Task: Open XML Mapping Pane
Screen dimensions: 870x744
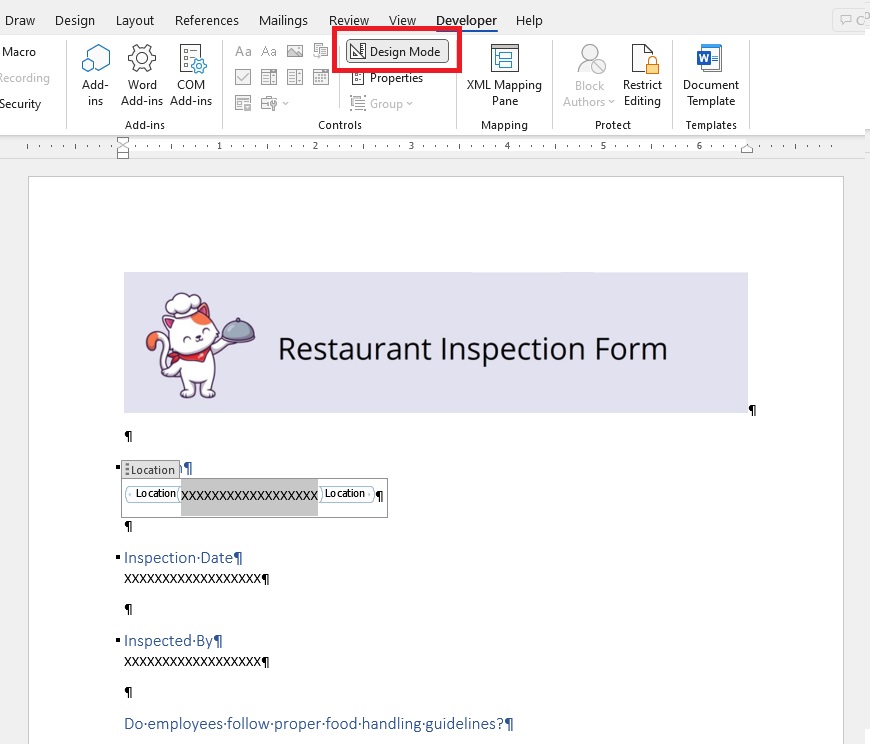Action: (x=504, y=76)
